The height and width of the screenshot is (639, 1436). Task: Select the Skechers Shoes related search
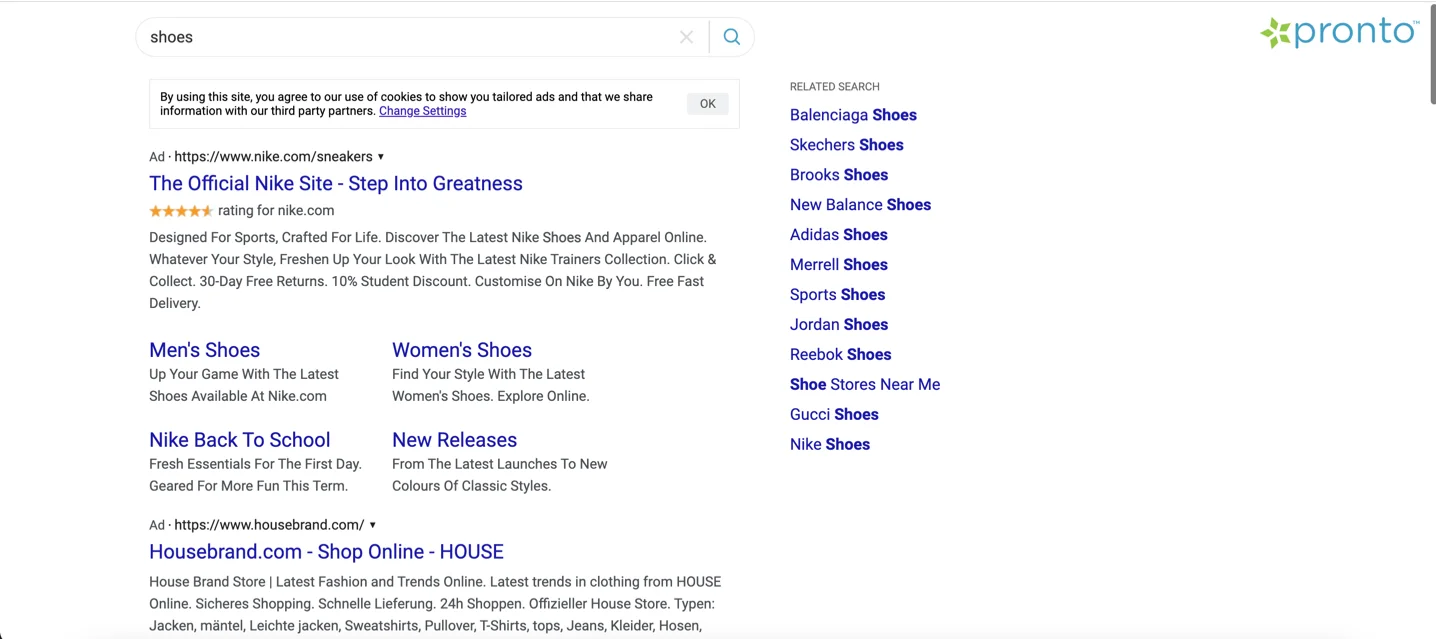(x=846, y=145)
